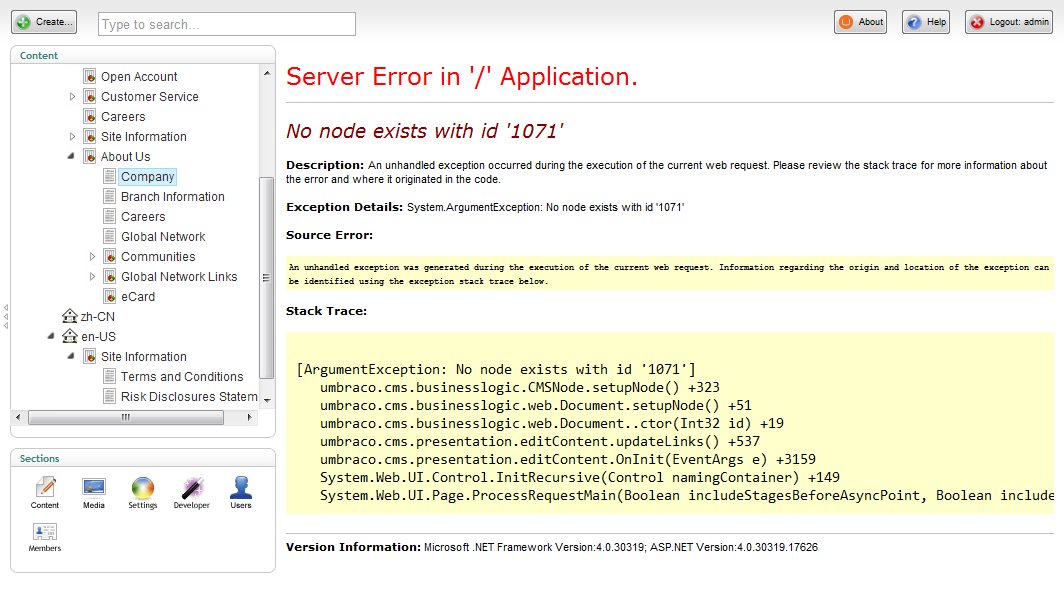Click the tree's horizontal scrollbar thumb
1064x591 pixels.
click(x=126, y=417)
